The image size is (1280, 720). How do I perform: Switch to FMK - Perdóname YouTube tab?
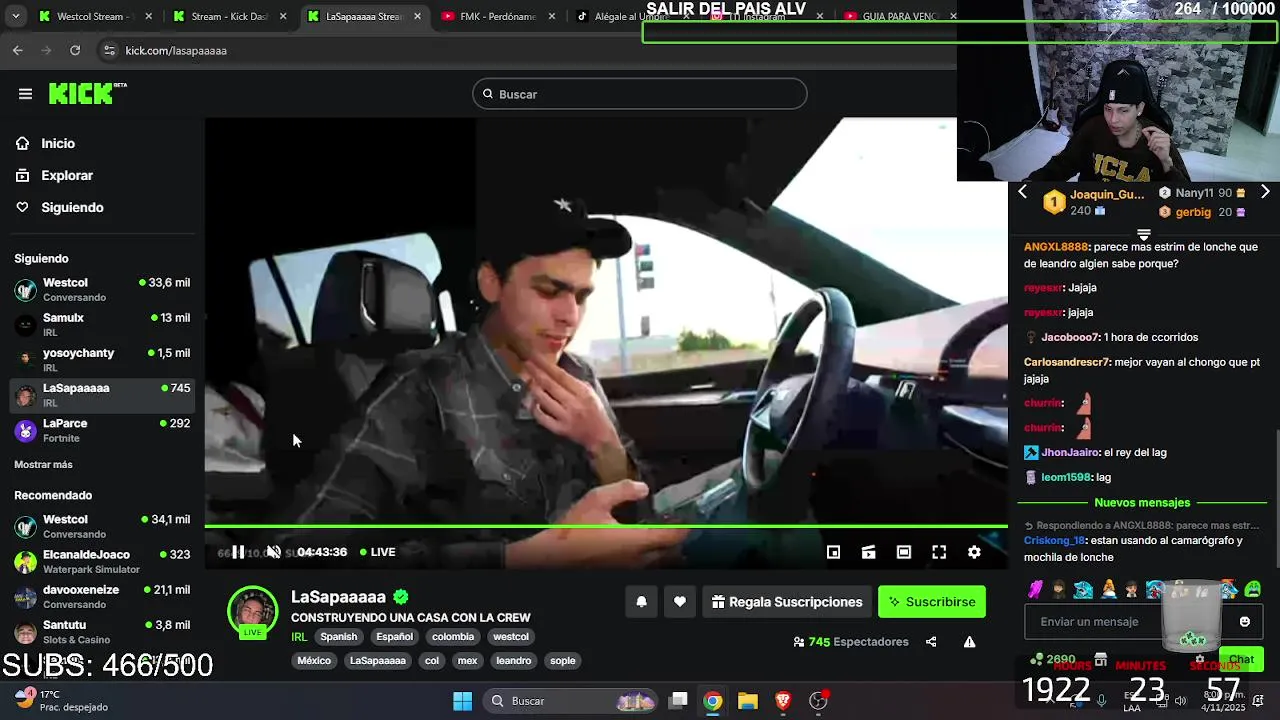click(x=497, y=16)
